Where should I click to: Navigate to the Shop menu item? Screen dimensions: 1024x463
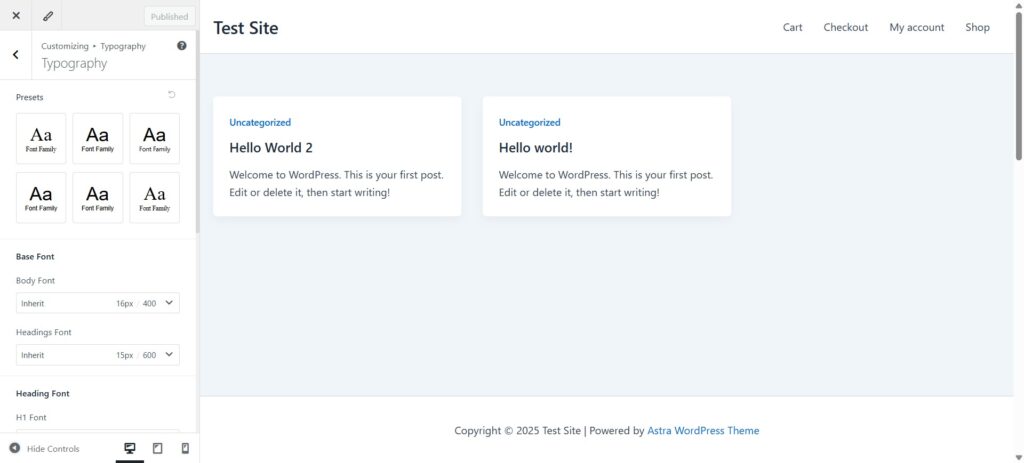[x=977, y=27]
